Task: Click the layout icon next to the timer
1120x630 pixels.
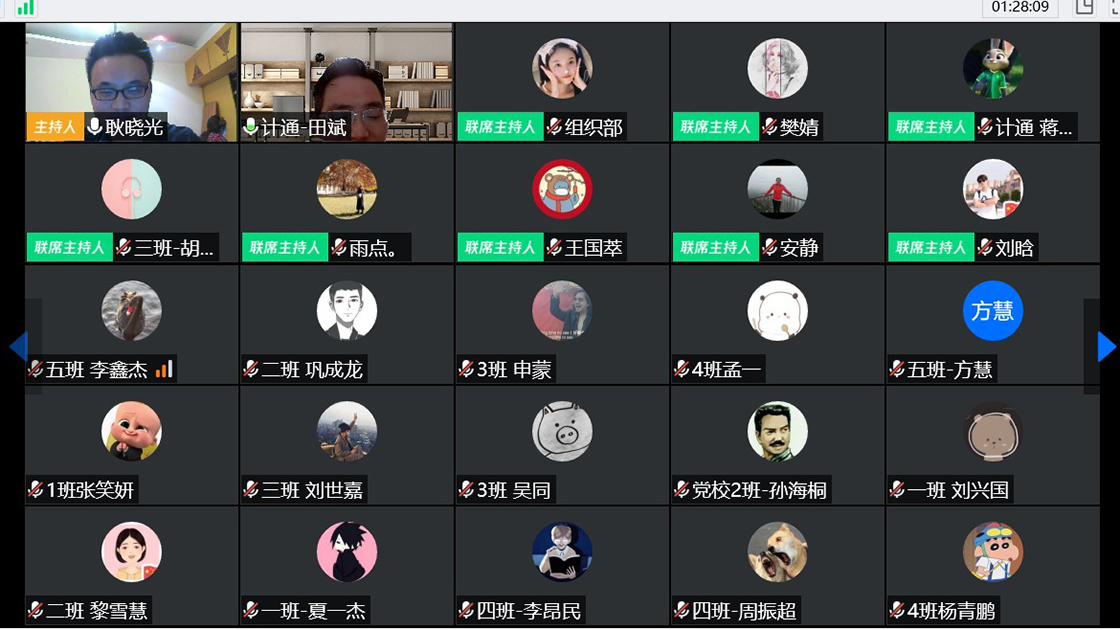Action: point(1084,8)
